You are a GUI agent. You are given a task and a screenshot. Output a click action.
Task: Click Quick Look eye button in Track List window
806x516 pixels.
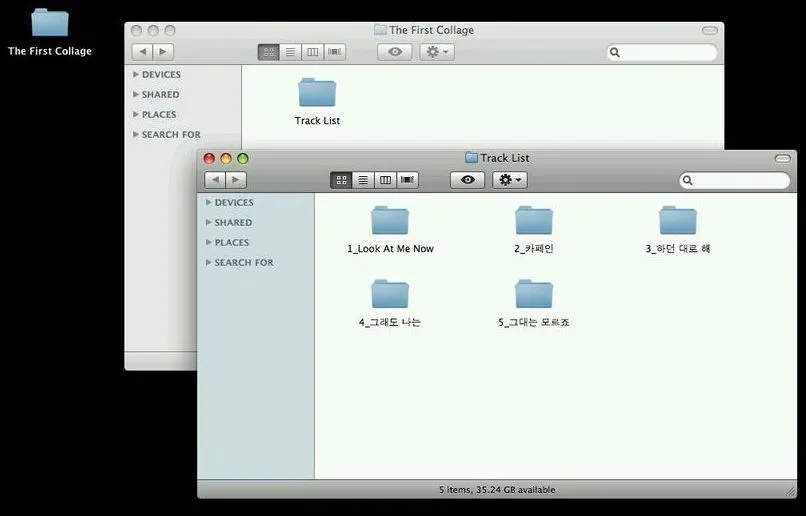pyautogui.click(x=468, y=180)
